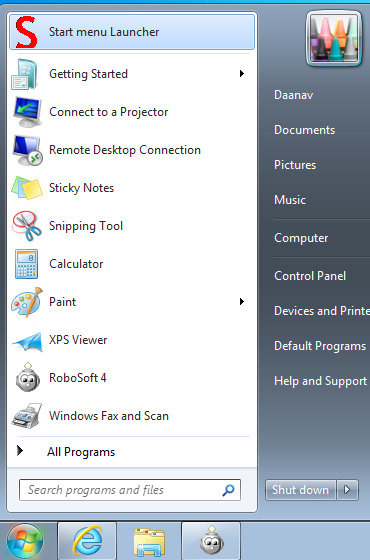Viewport: 370px width, 560px height.
Task: Open Internet Explorer from the taskbar
Action: (x=87, y=541)
